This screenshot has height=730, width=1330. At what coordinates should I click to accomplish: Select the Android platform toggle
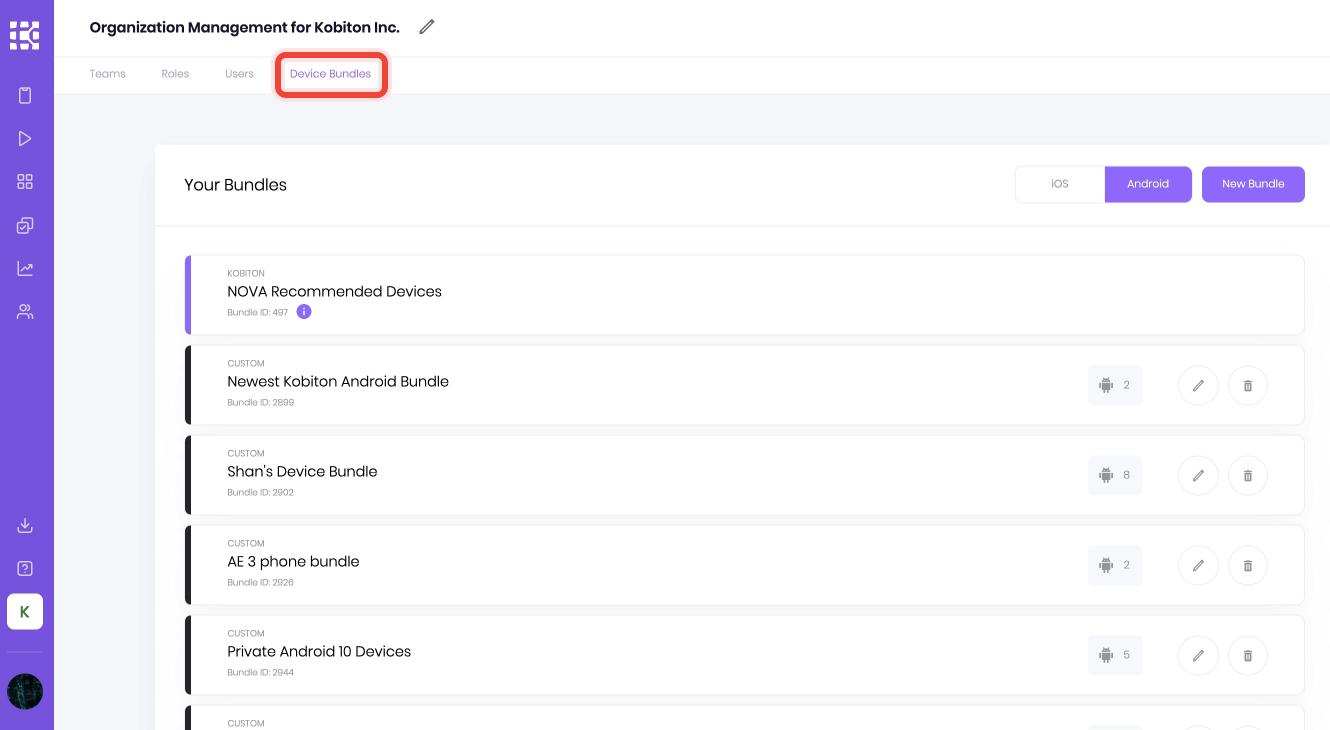click(1148, 184)
